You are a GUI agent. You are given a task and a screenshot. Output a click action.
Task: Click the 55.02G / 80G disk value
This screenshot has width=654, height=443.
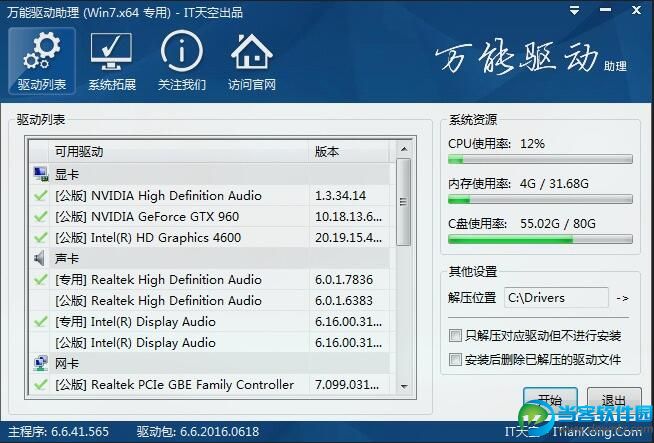click(558, 224)
